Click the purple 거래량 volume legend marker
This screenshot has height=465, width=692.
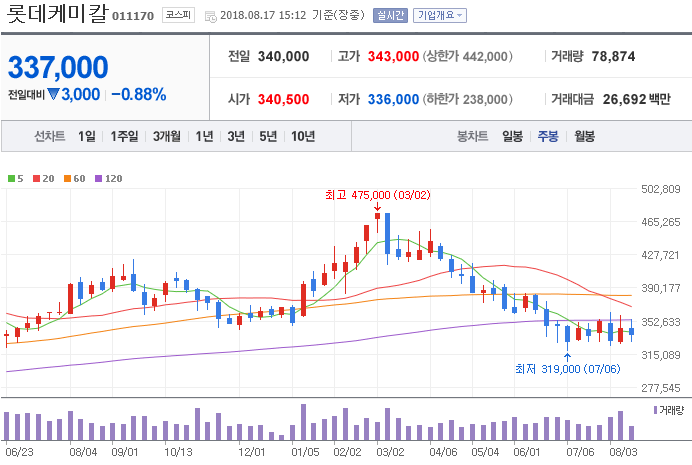coord(656,410)
